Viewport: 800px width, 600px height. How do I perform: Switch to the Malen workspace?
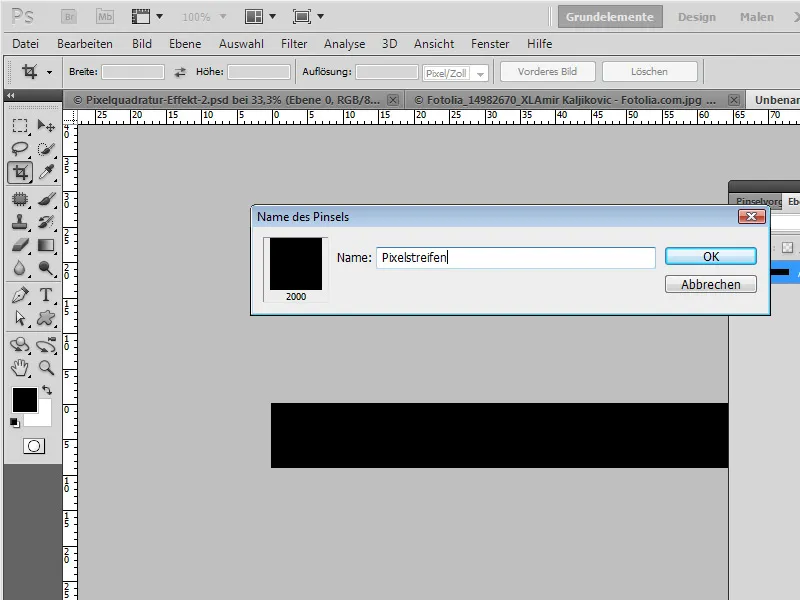coord(757,17)
